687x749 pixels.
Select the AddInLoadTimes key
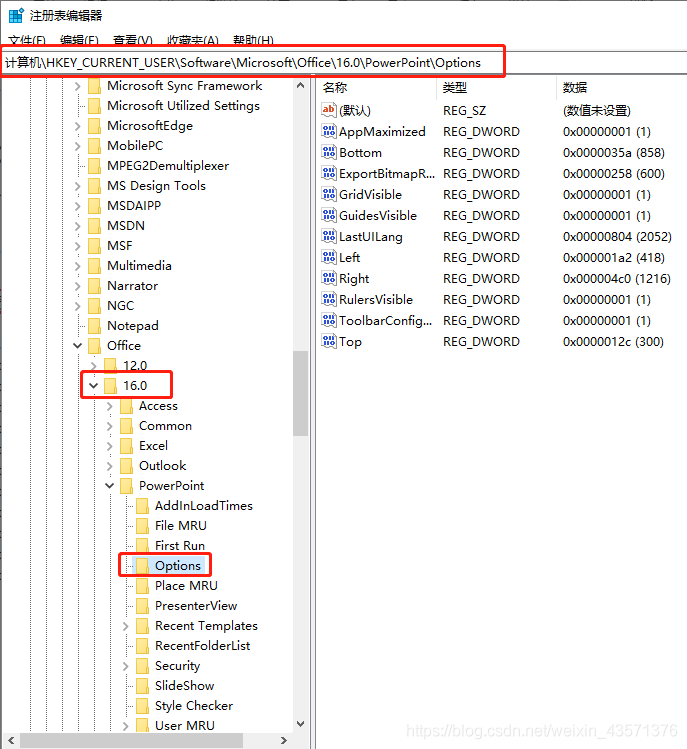point(204,505)
